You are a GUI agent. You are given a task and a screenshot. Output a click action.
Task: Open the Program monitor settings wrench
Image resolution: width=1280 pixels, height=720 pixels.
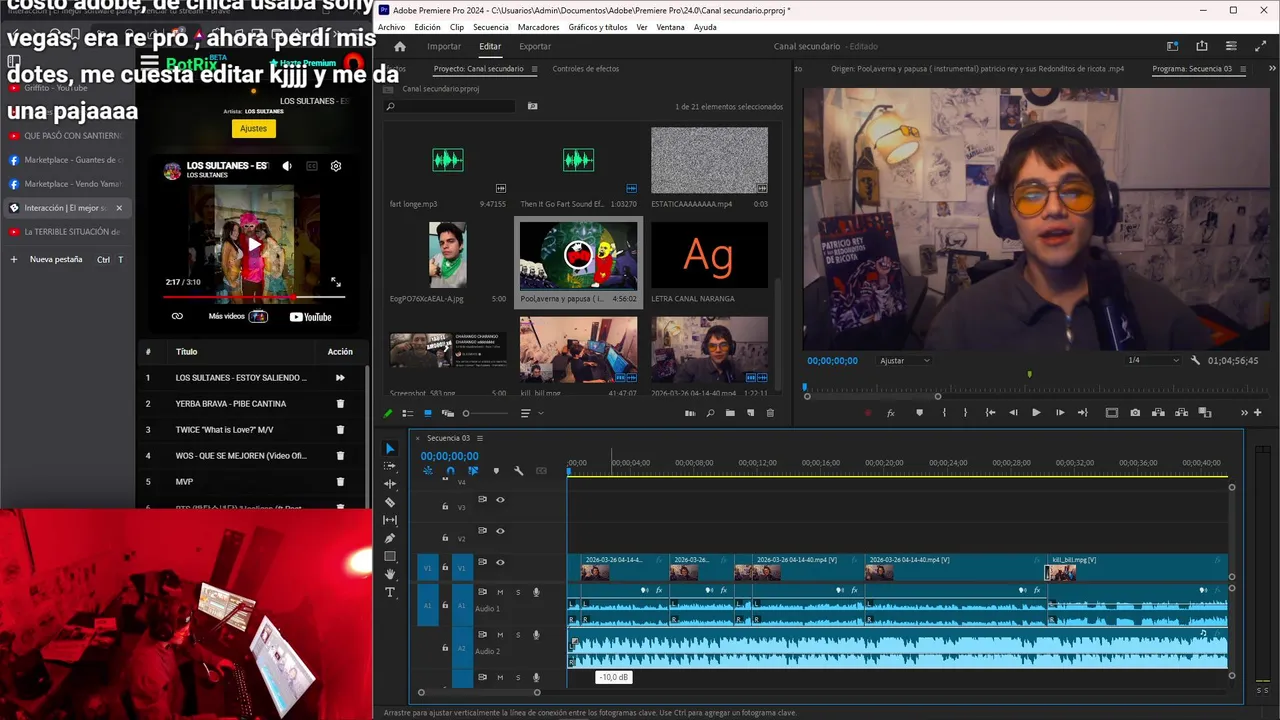pos(1195,360)
